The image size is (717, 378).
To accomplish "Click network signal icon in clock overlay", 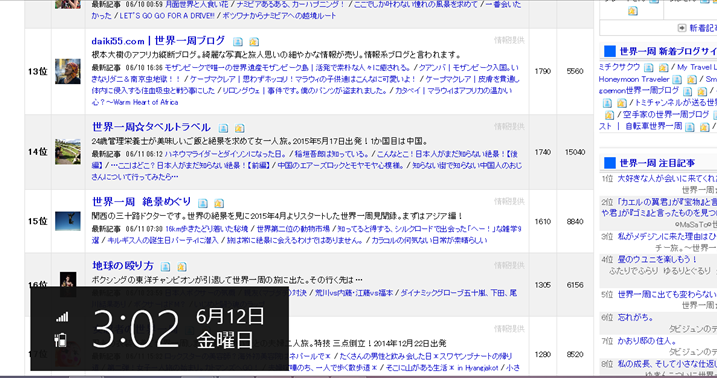I will point(62,317).
